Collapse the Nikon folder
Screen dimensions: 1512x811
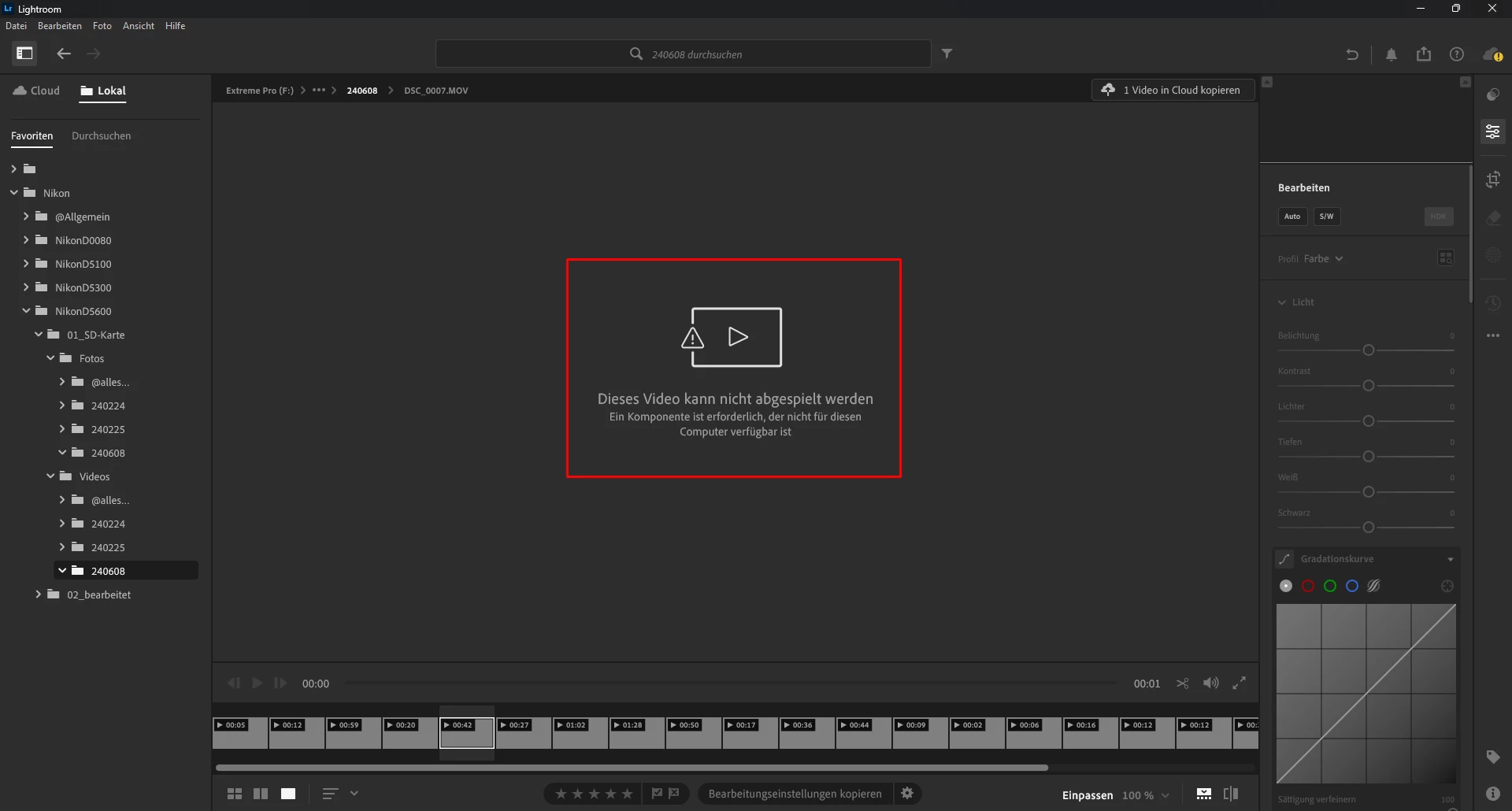coord(14,193)
